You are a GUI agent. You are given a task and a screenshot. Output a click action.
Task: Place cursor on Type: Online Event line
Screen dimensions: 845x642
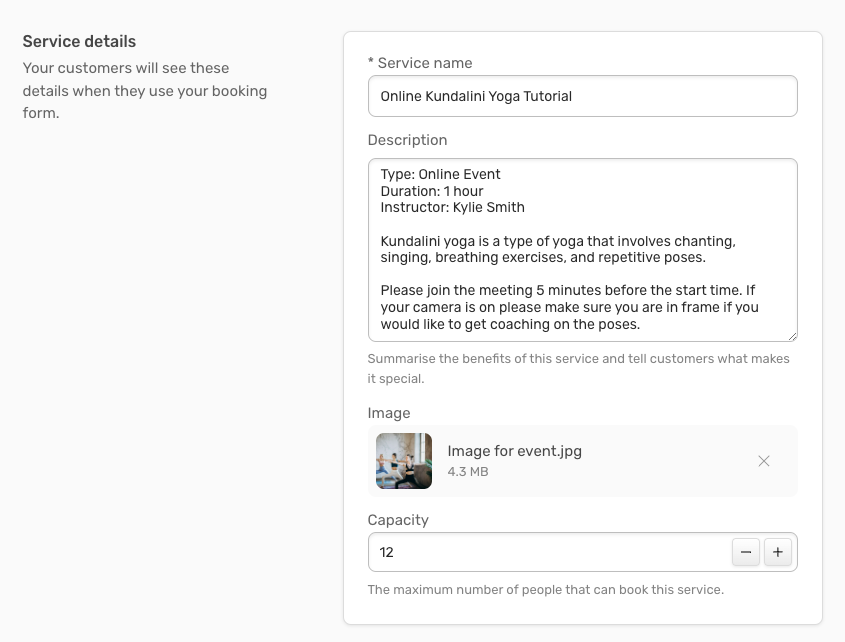[x=440, y=175]
